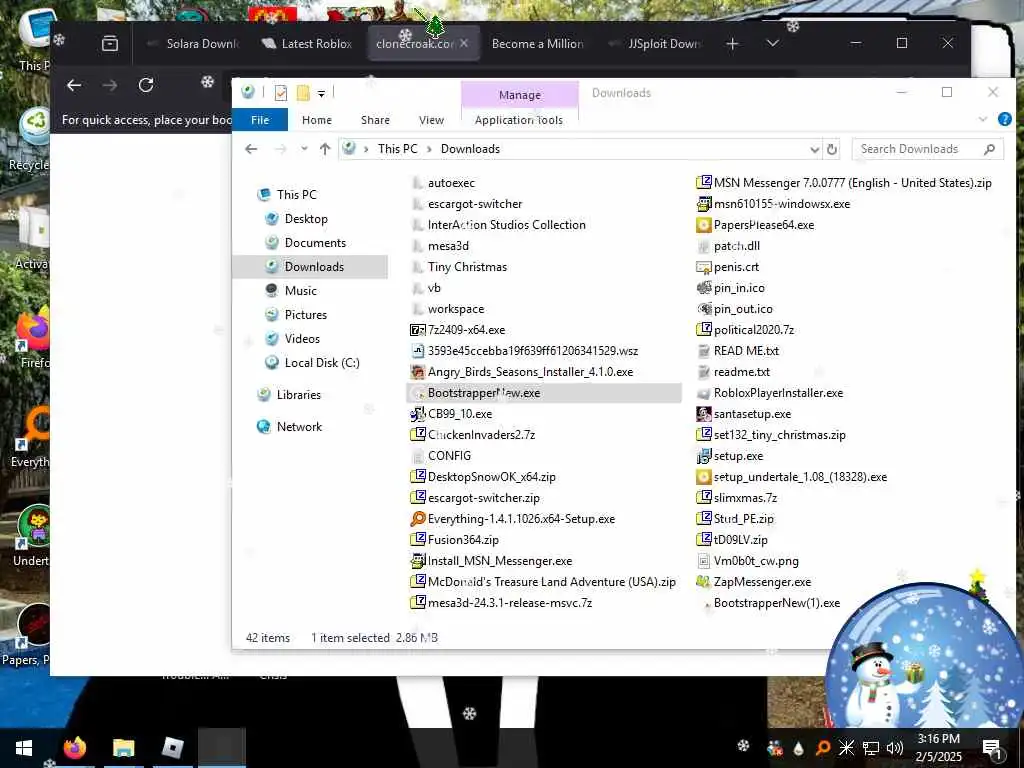Switch to Solara Download browser tab
The height and width of the screenshot is (768, 1024).
193,44
